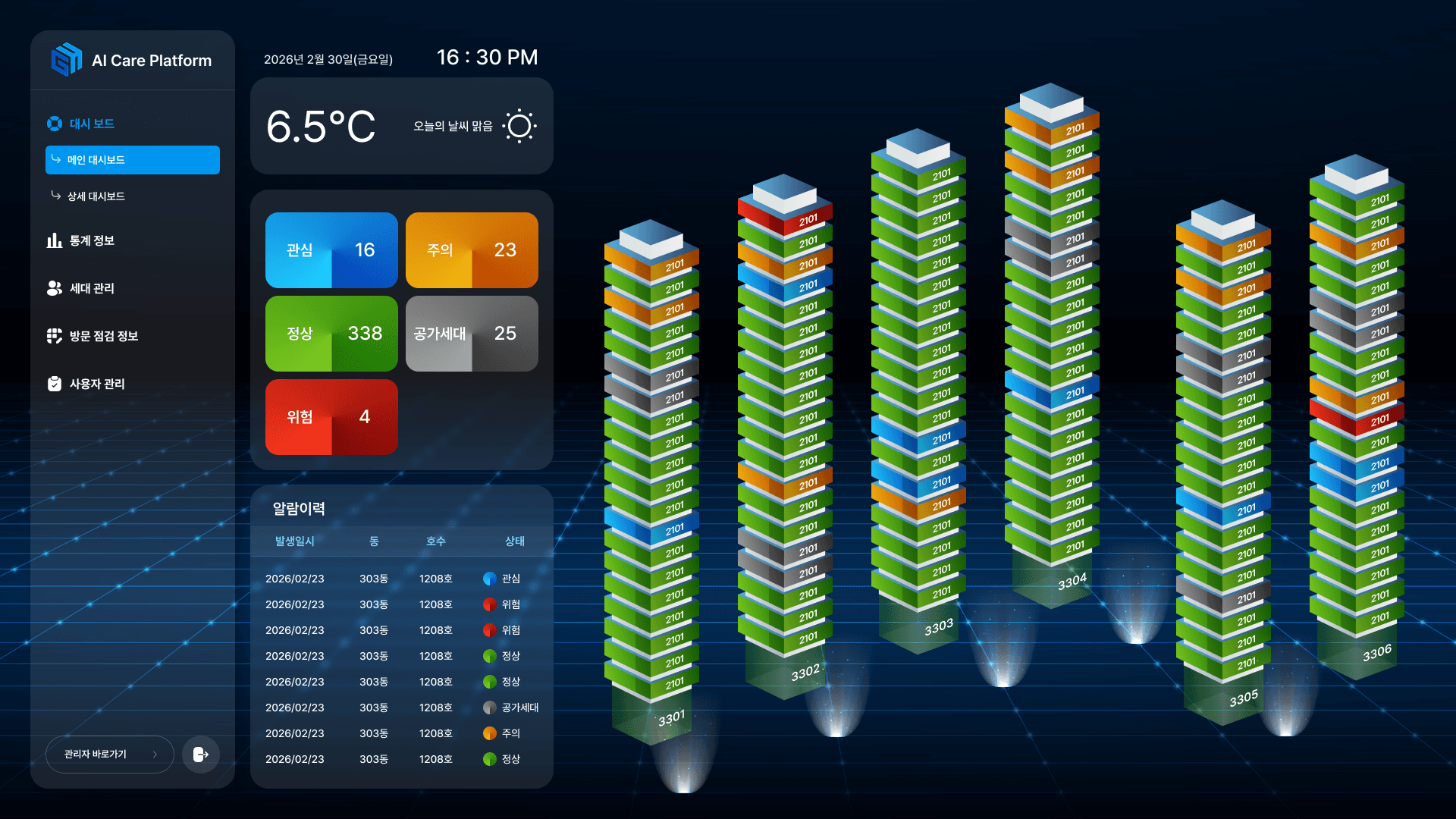This screenshot has width=1456, height=819.
Task: Click the date 2026년 2월 30일(금요일)
Action: click(328, 59)
